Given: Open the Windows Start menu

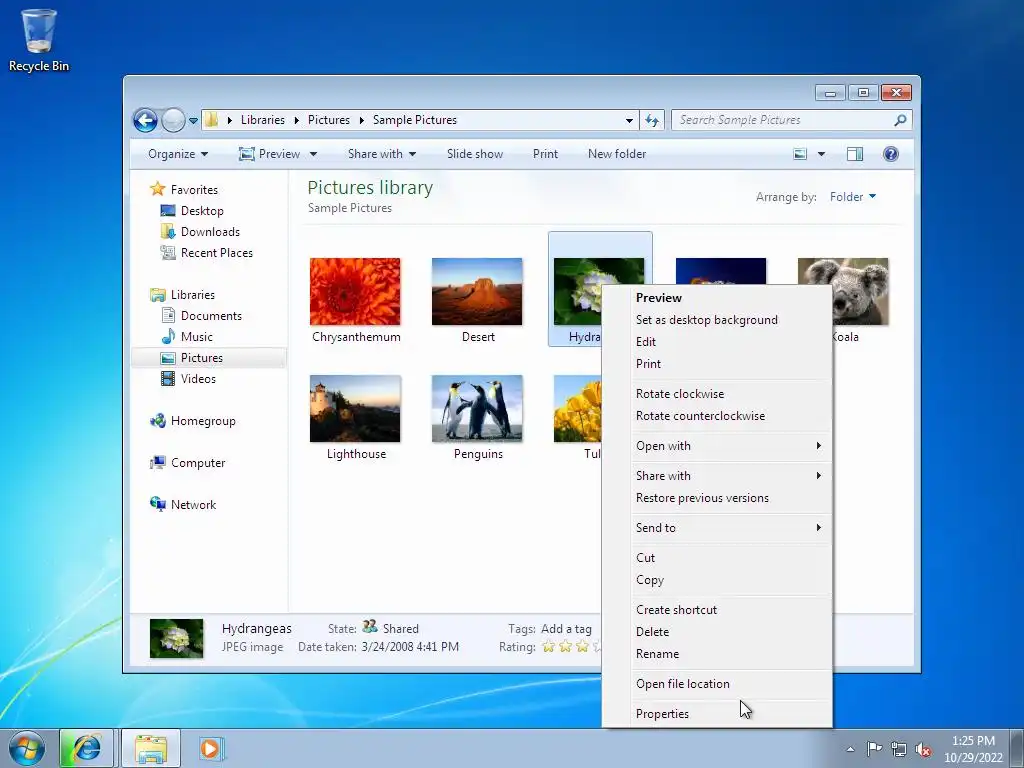Looking at the screenshot, I should coord(27,748).
